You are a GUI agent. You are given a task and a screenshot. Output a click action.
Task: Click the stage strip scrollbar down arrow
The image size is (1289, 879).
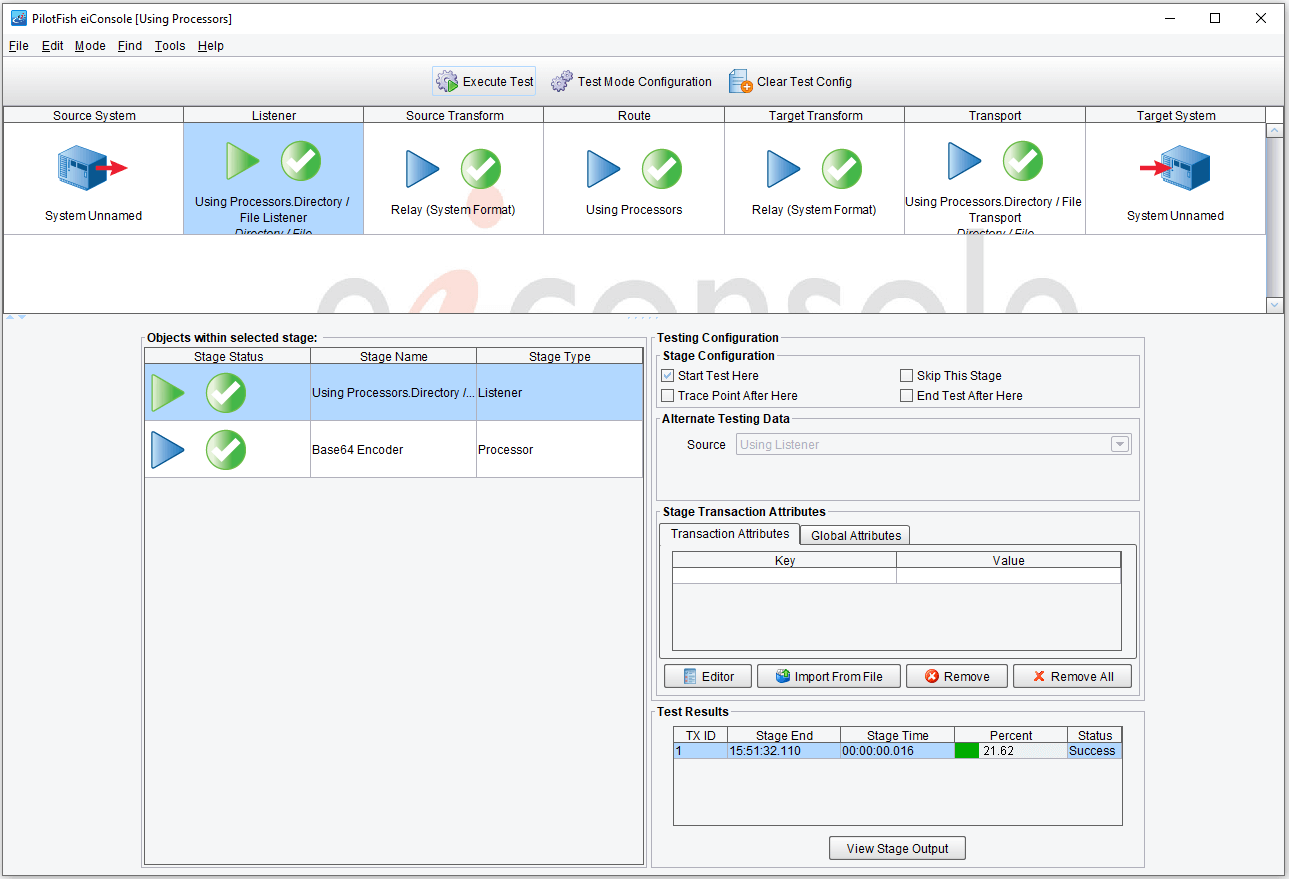(1274, 305)
